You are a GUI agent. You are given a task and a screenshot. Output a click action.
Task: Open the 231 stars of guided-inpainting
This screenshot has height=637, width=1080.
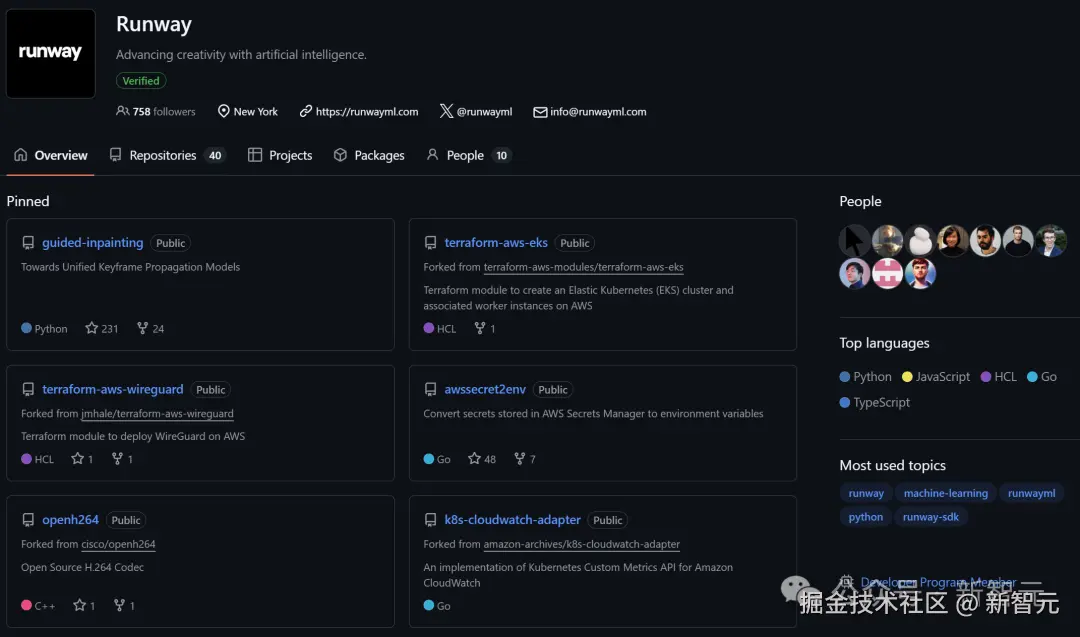coord(102,328)
